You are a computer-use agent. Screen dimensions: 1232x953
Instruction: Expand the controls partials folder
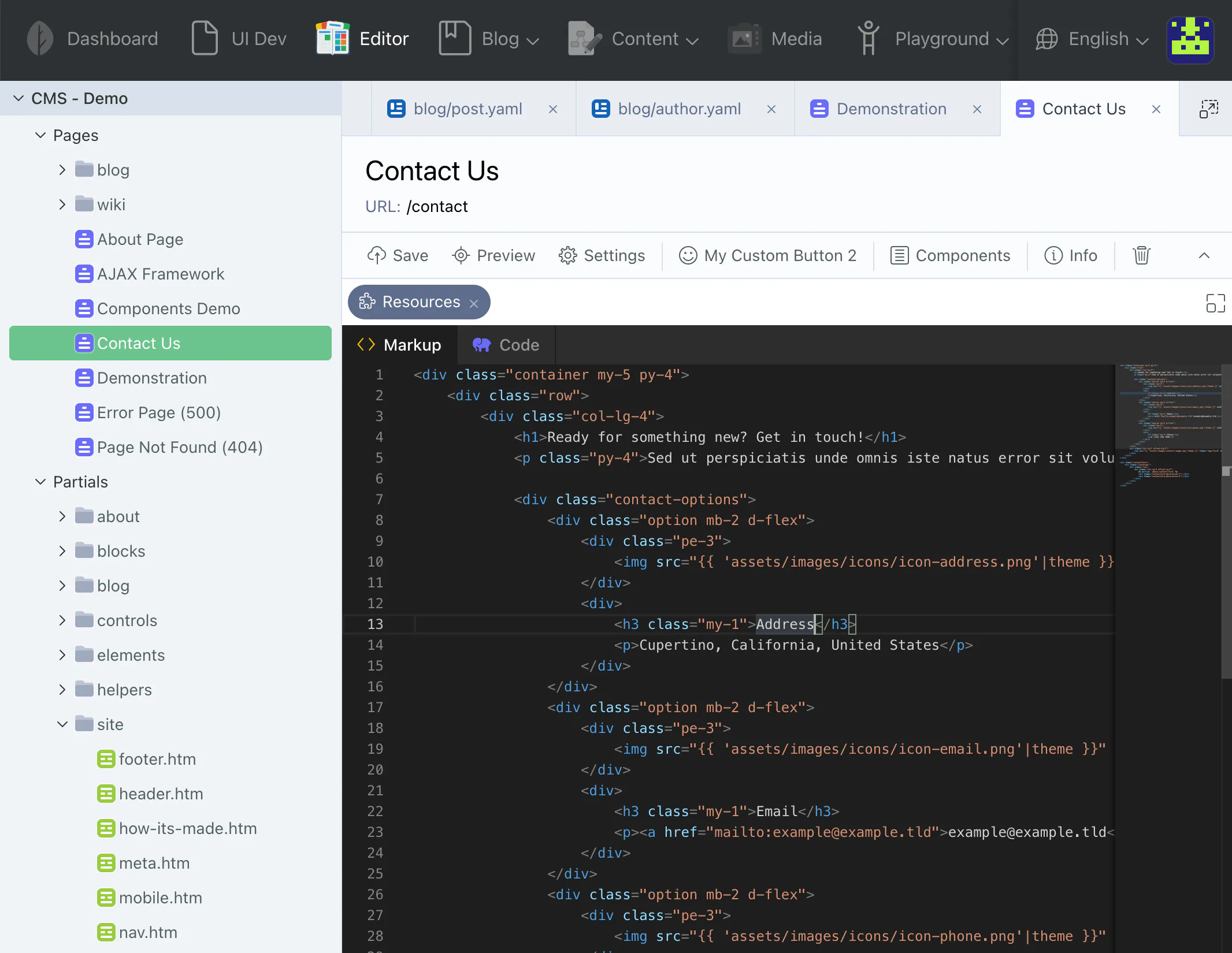(x=62, y=620)
